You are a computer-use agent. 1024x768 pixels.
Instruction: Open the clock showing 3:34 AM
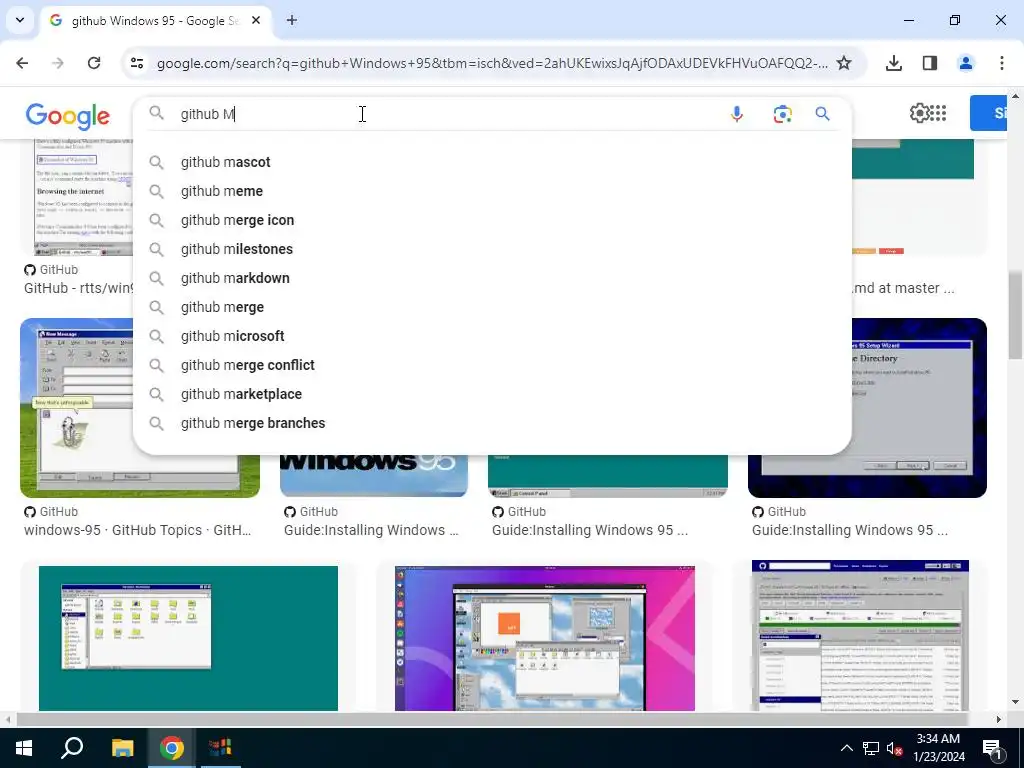938,748
